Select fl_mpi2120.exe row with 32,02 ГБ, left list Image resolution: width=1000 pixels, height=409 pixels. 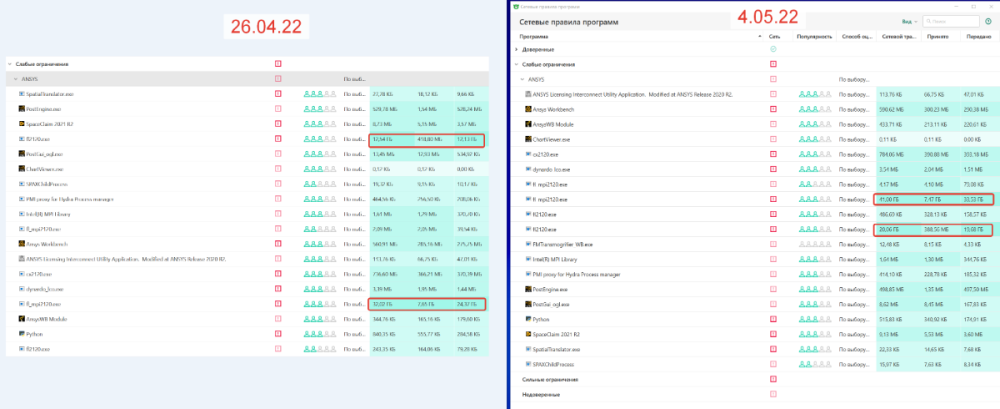click(247, 304)
